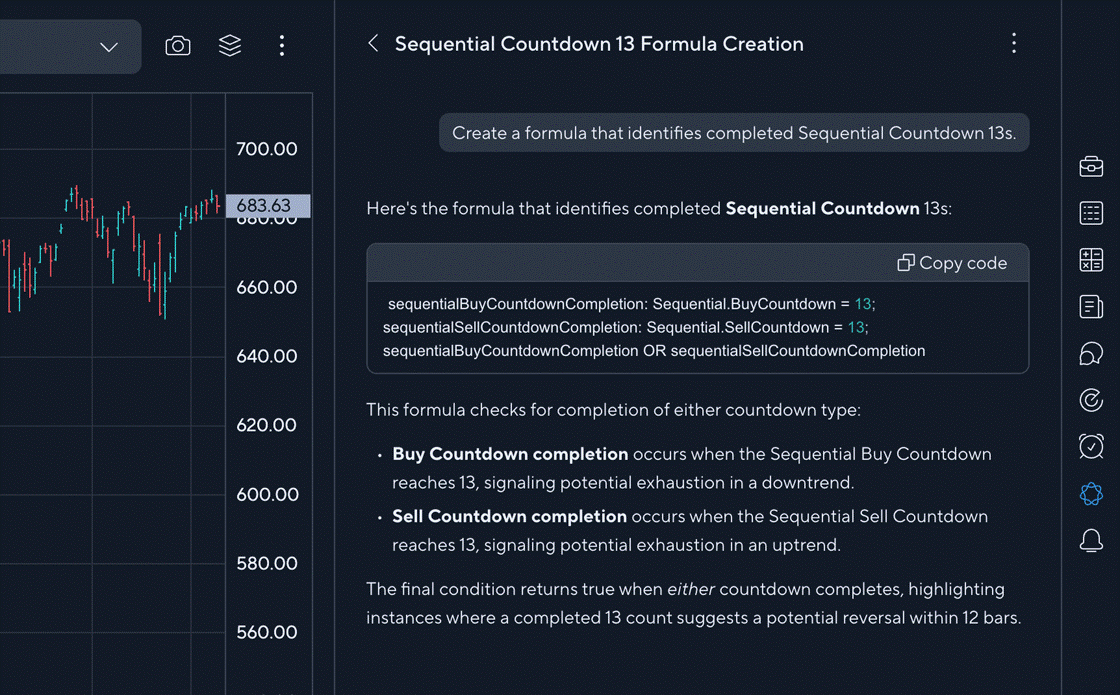The image size is (1120, 695).
Task: Open the calculator icon in sidebar
Action: [1091, 260]
